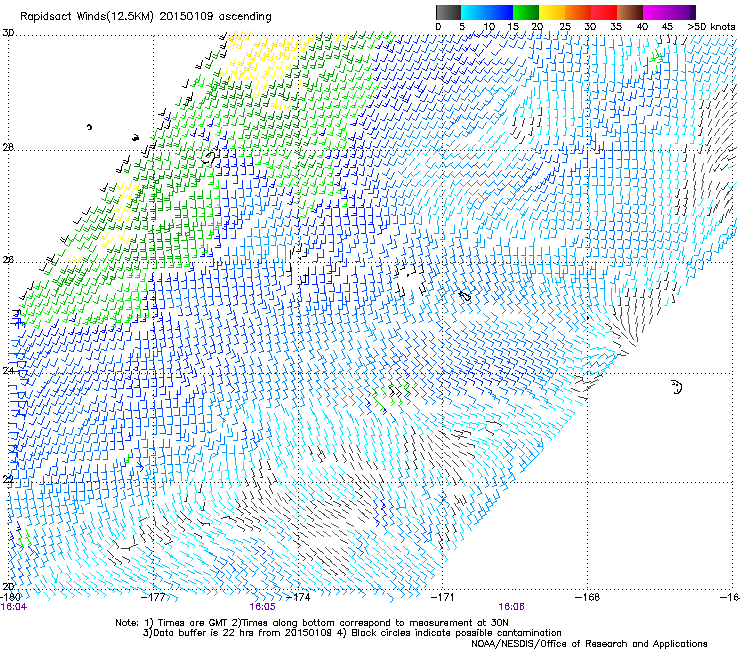Select the '25' label under the color bar
Screen dimensions: 740x650
point(565,26)
